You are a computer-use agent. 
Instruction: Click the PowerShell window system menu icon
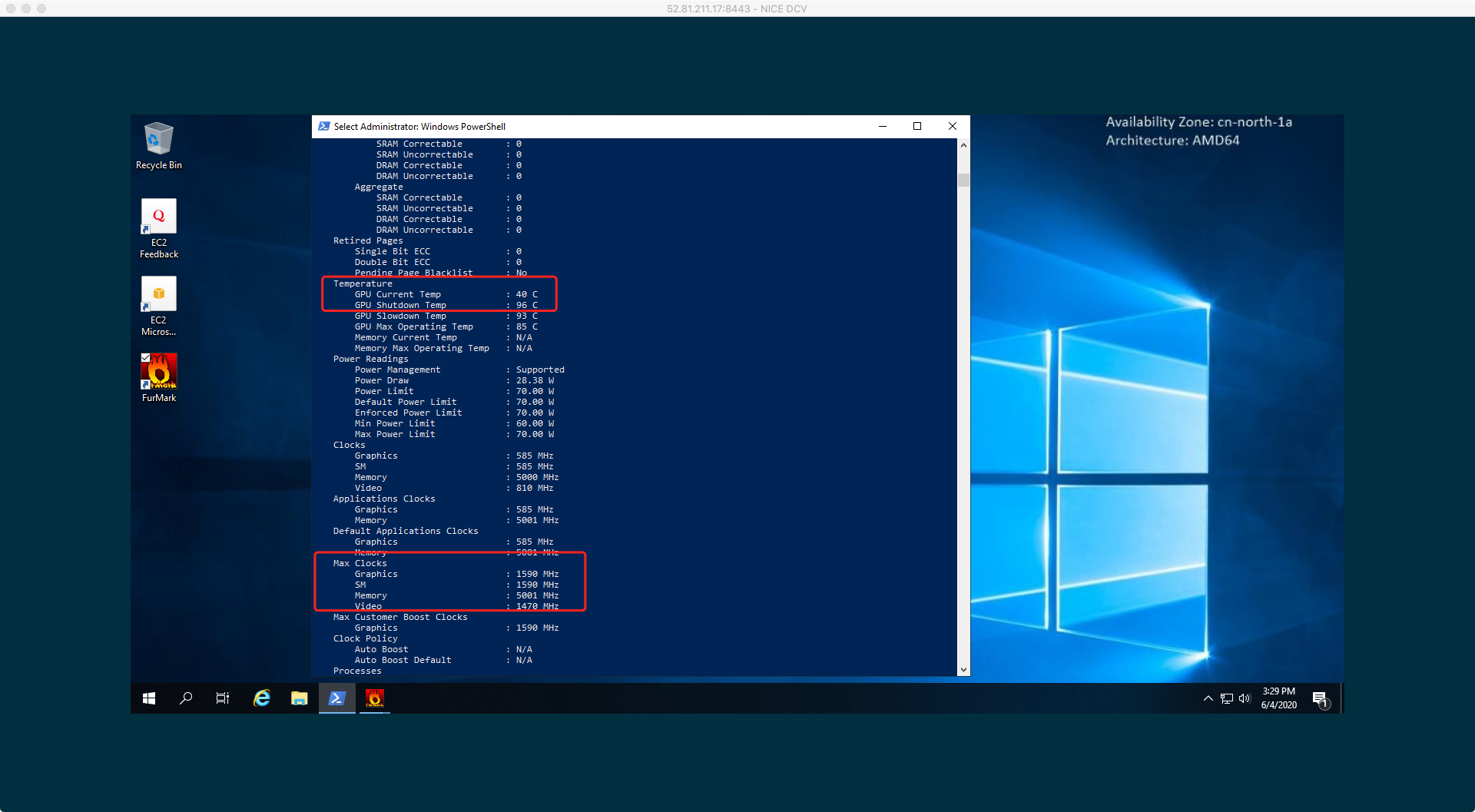click(324, 127)
